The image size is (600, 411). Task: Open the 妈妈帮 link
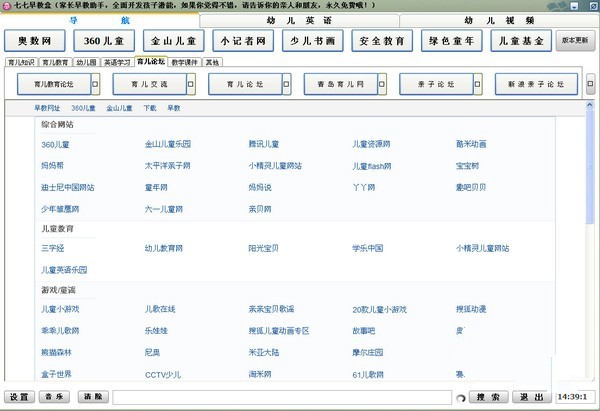[x=52, y=166]
